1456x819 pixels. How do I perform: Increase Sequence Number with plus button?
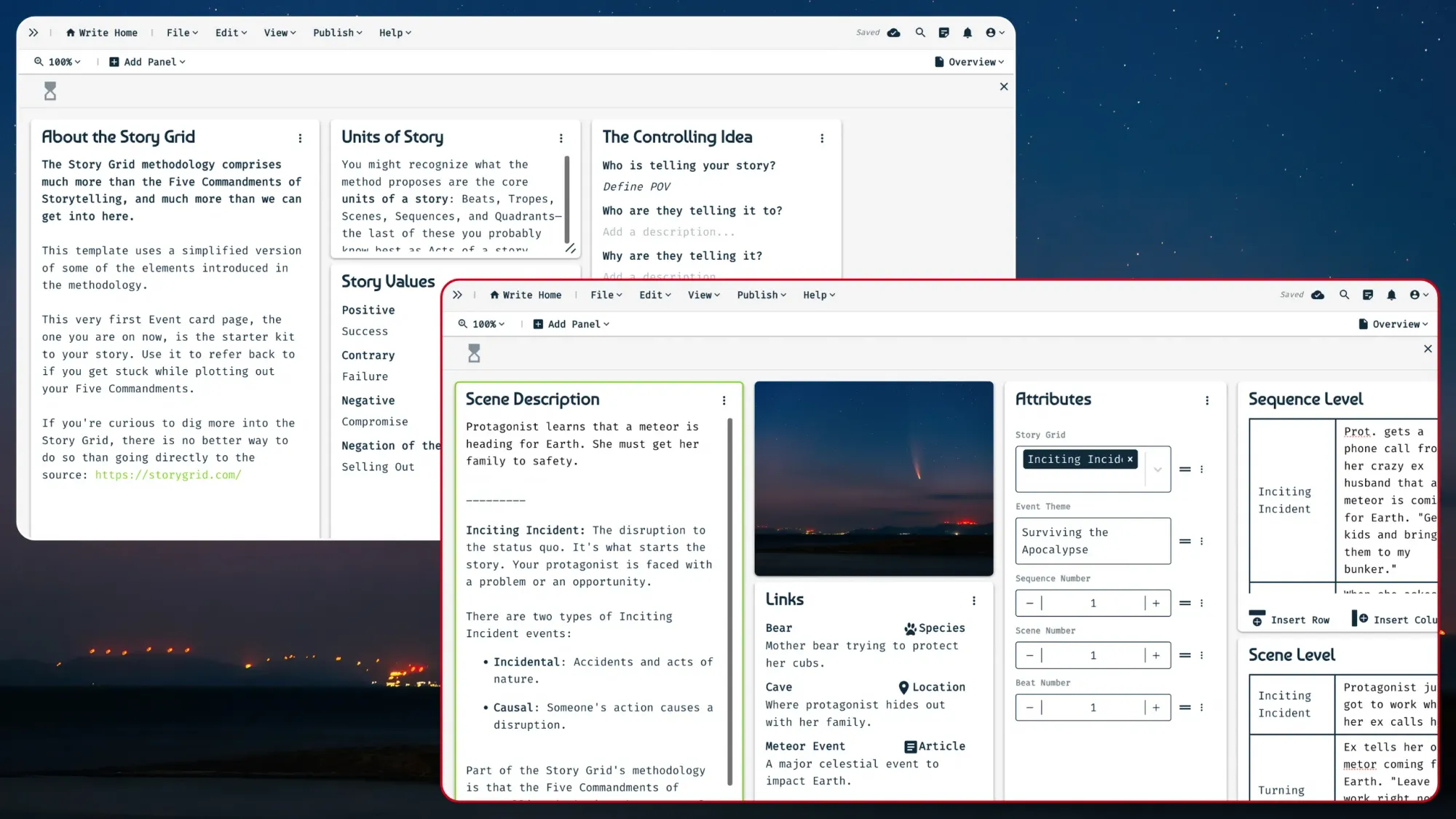tap(1156, 603)
